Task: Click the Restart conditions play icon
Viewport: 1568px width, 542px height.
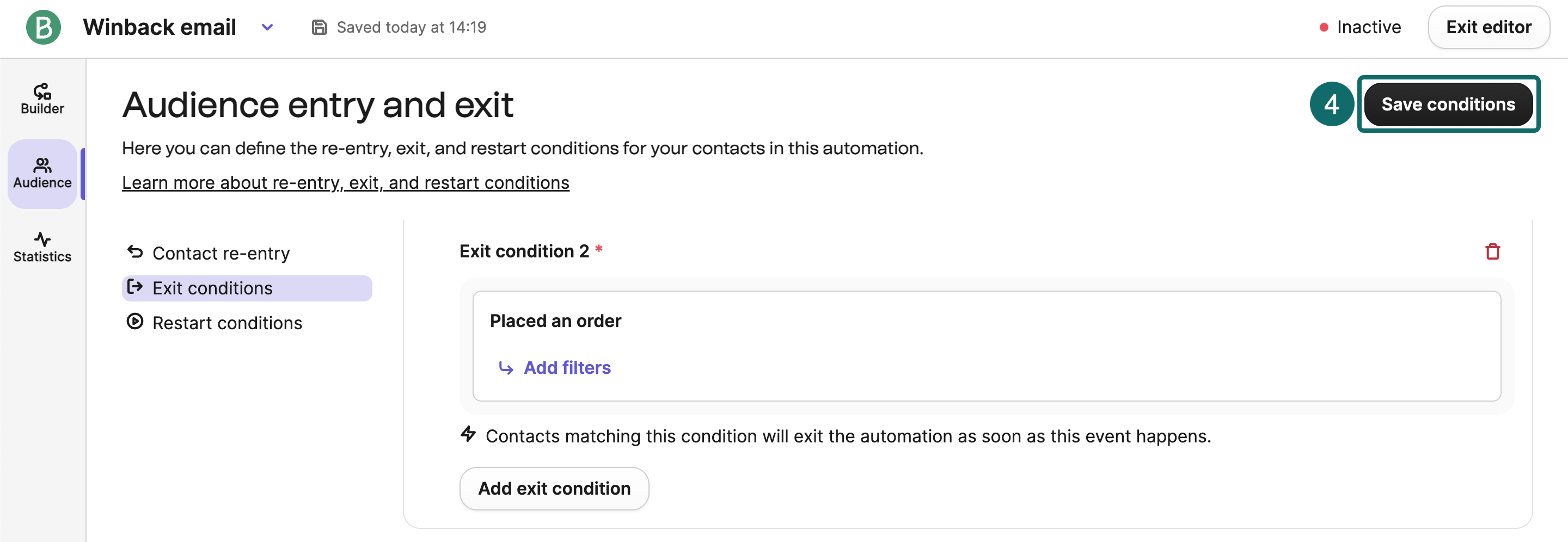Action: point(134,322)
